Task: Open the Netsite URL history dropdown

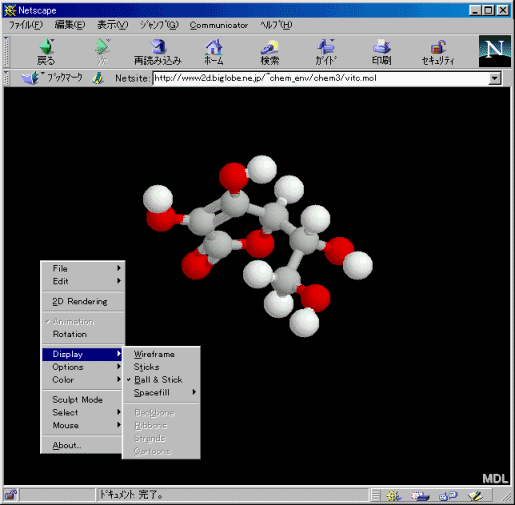Action: 495,78
